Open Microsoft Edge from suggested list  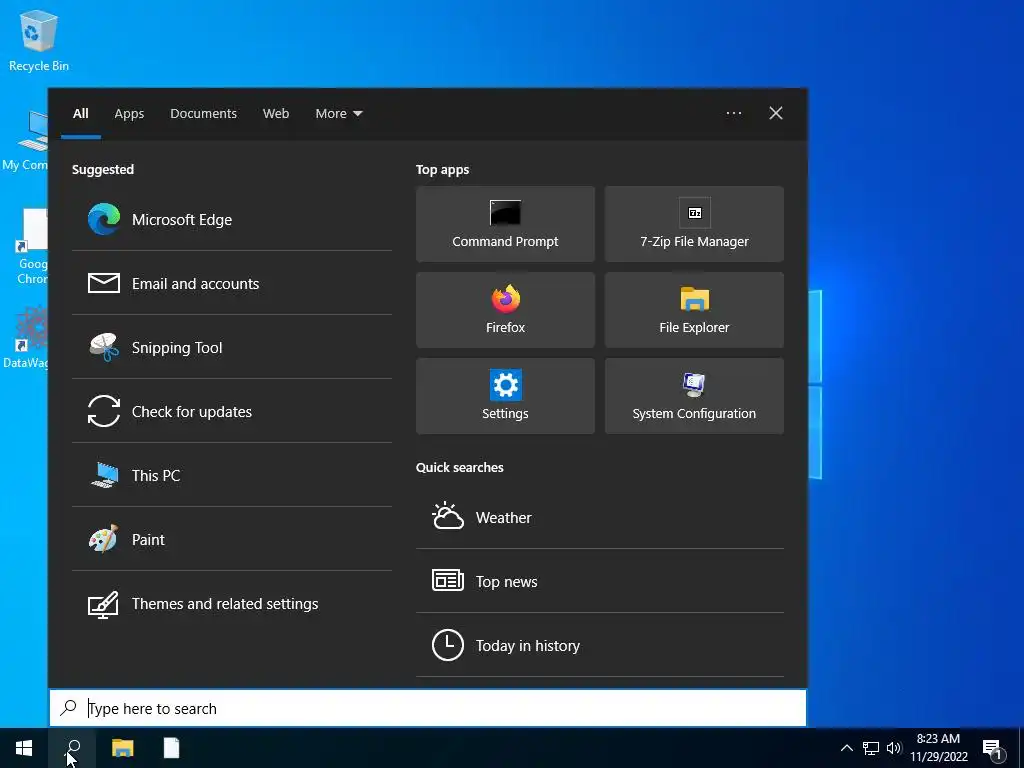[x=232, y=219]
